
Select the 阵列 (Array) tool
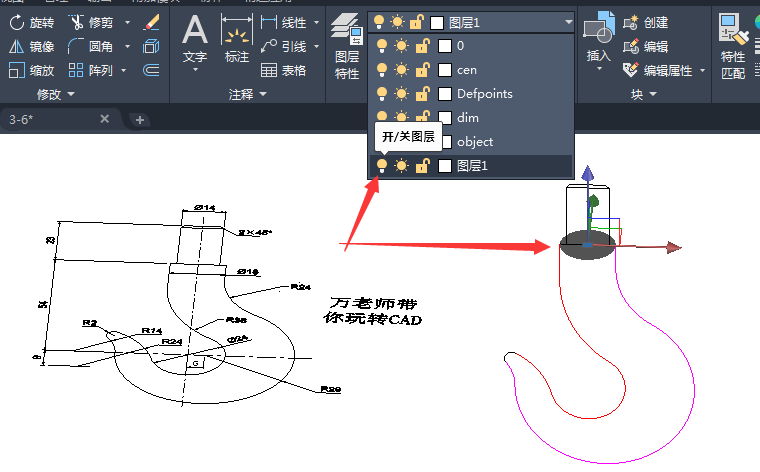click(x=91, y=70)
